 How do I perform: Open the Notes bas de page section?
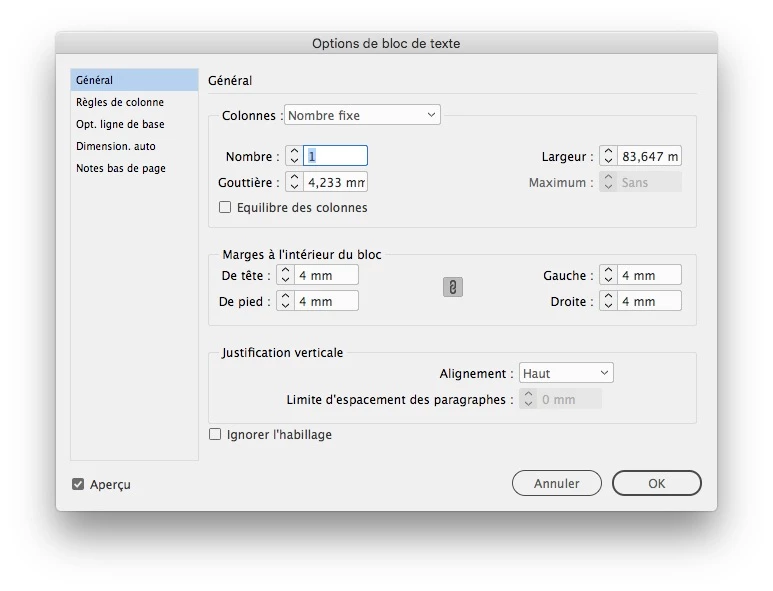[x=134, y=168]
